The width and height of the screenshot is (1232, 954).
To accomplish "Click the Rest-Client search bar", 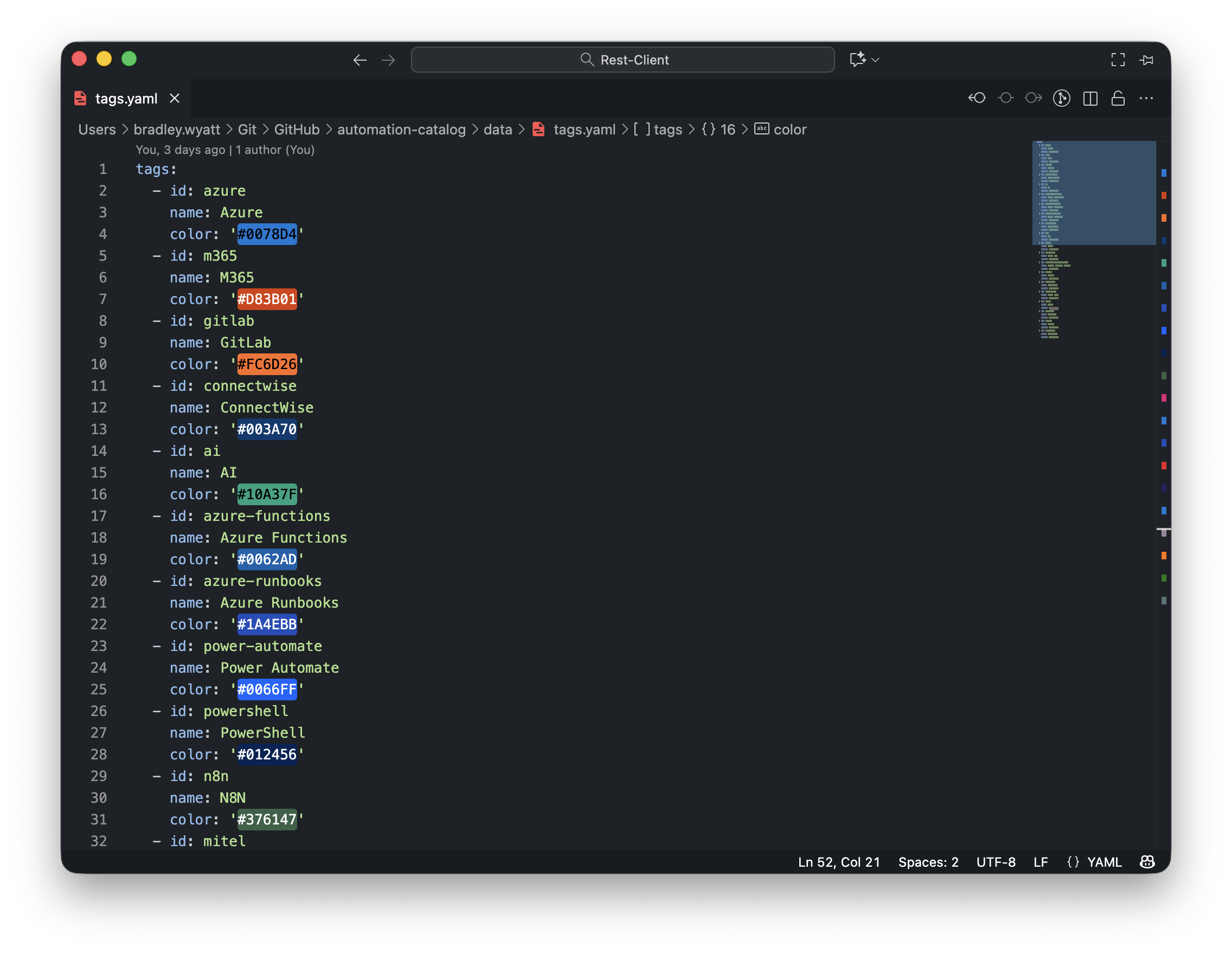I will (622, 60).
